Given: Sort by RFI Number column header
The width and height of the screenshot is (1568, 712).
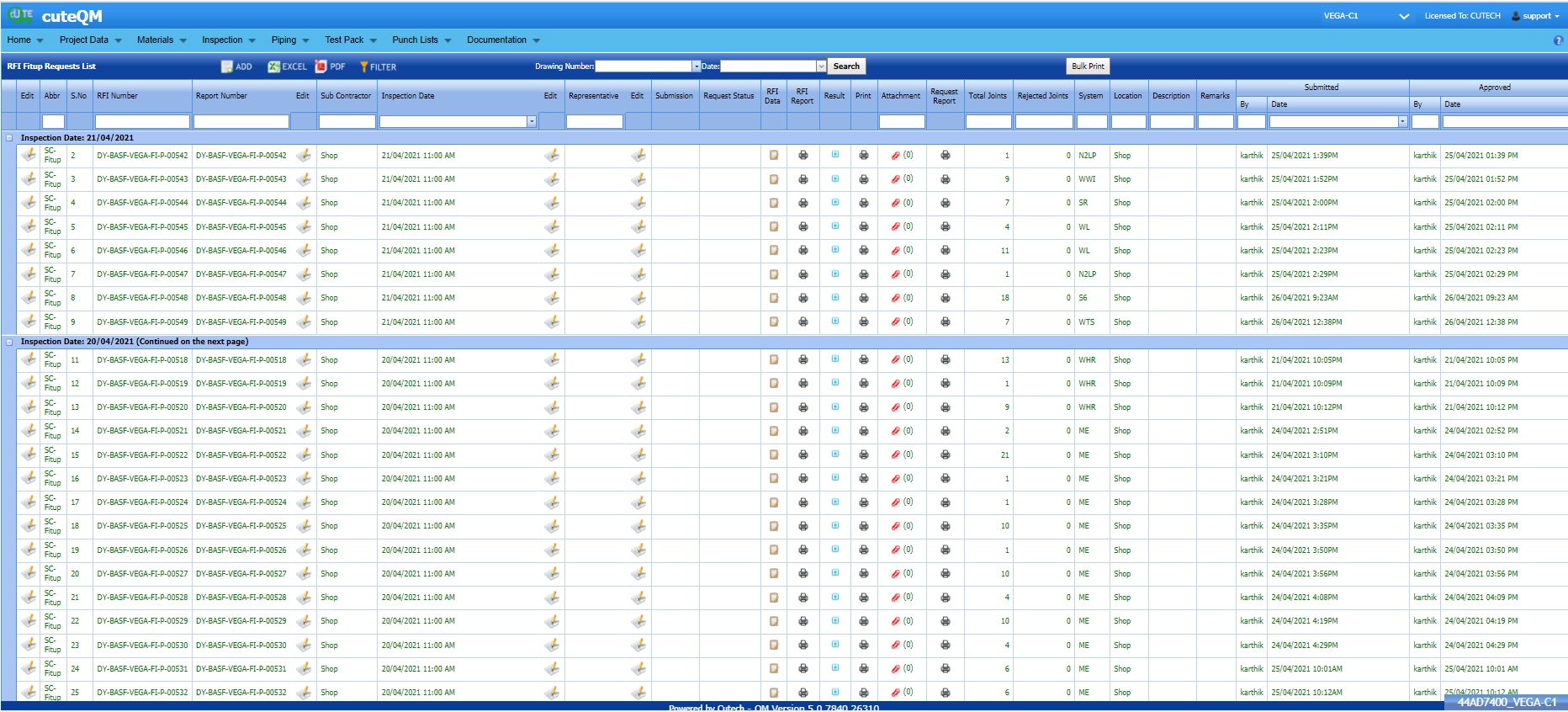Looking at the screenshot, I should pos(117,96).
